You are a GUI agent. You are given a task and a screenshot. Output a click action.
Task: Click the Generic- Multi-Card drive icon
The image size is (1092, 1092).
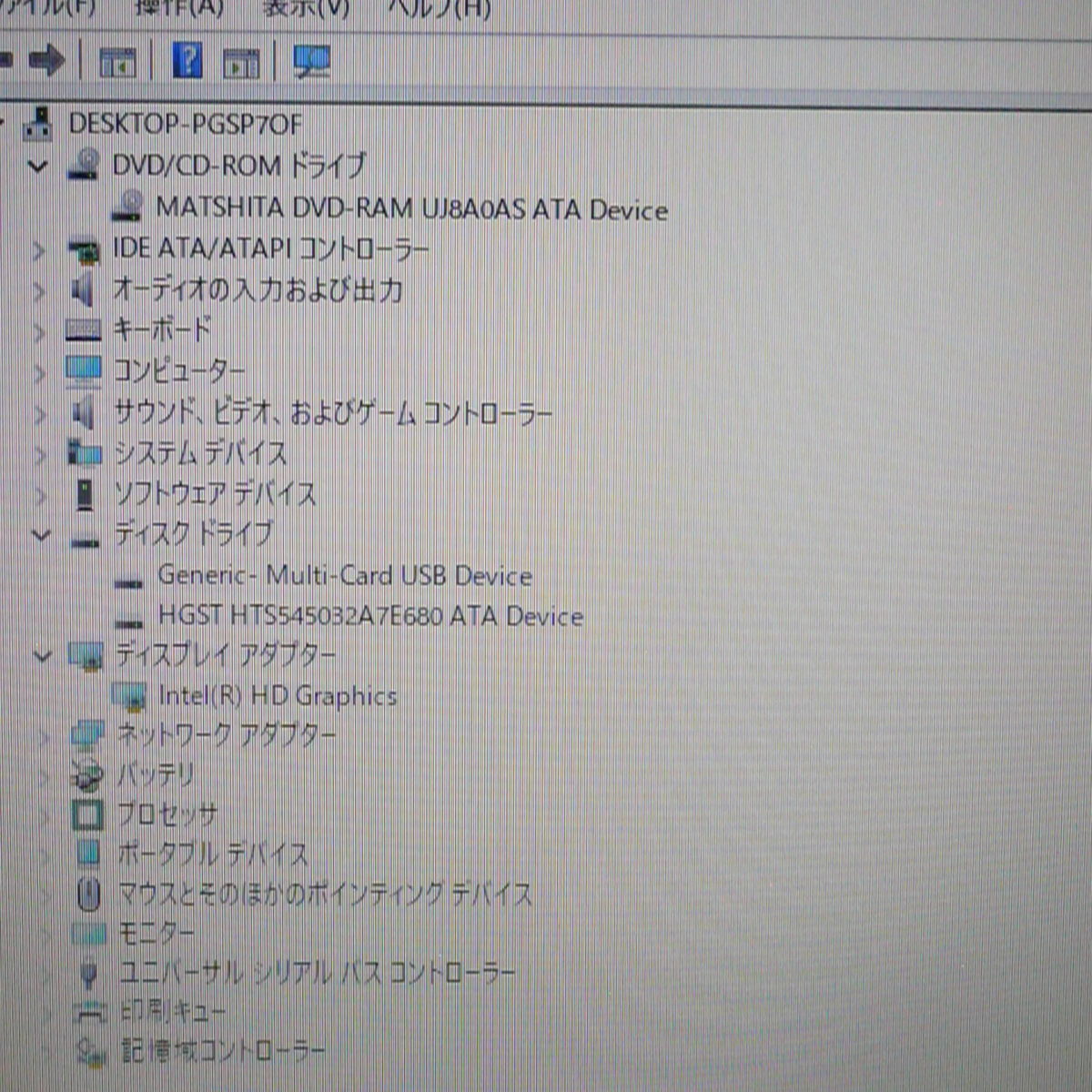click(x=130, y=582)
